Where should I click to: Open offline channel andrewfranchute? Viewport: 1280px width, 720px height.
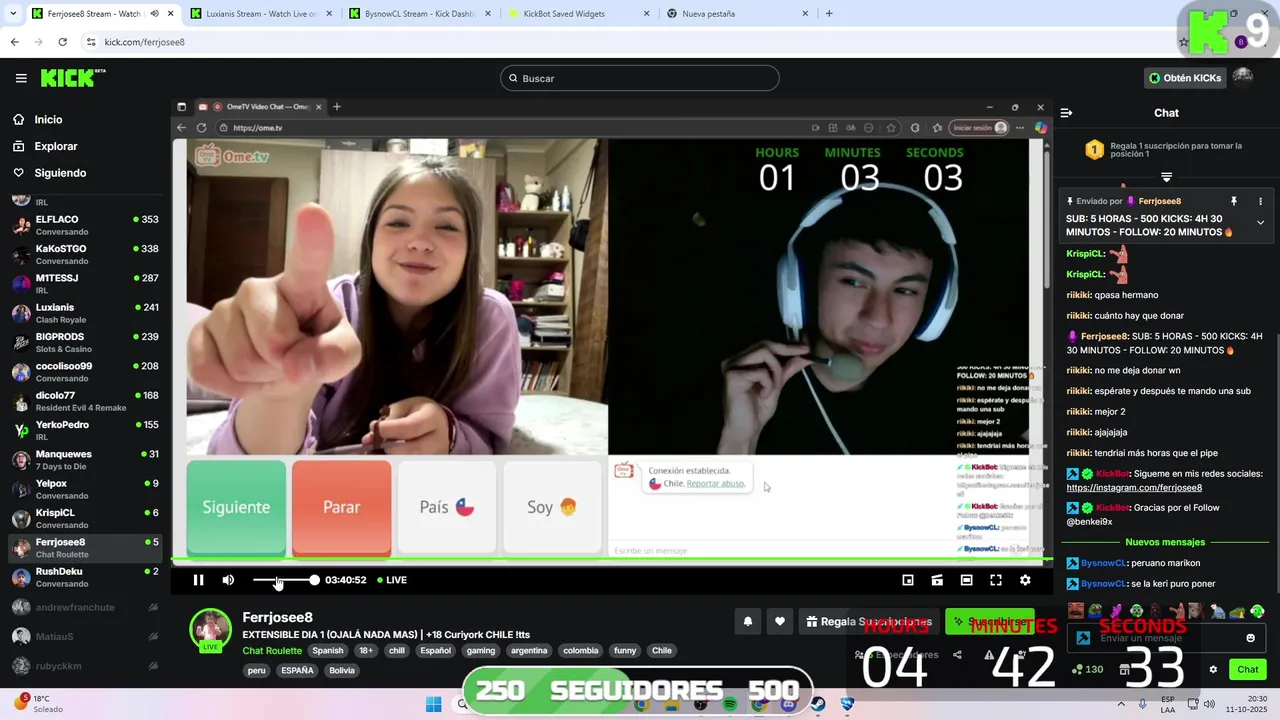(85, 607)
